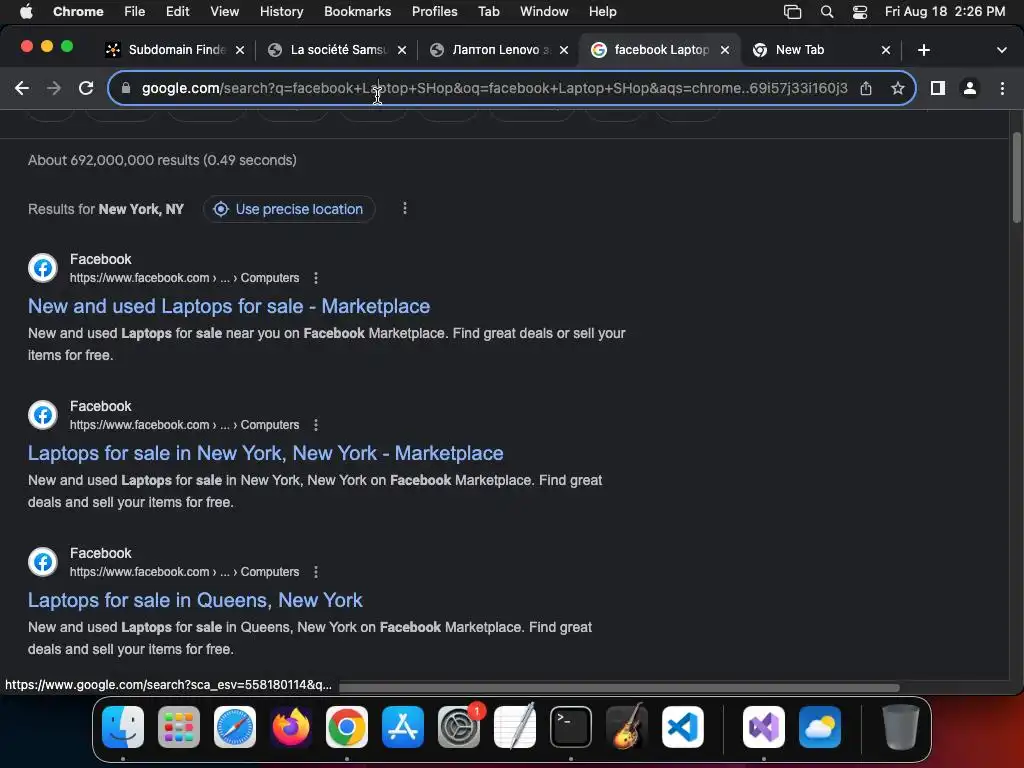Viewport: 1024px width, 768px height.
Task: Open the History menu
Action: point(281,12)
